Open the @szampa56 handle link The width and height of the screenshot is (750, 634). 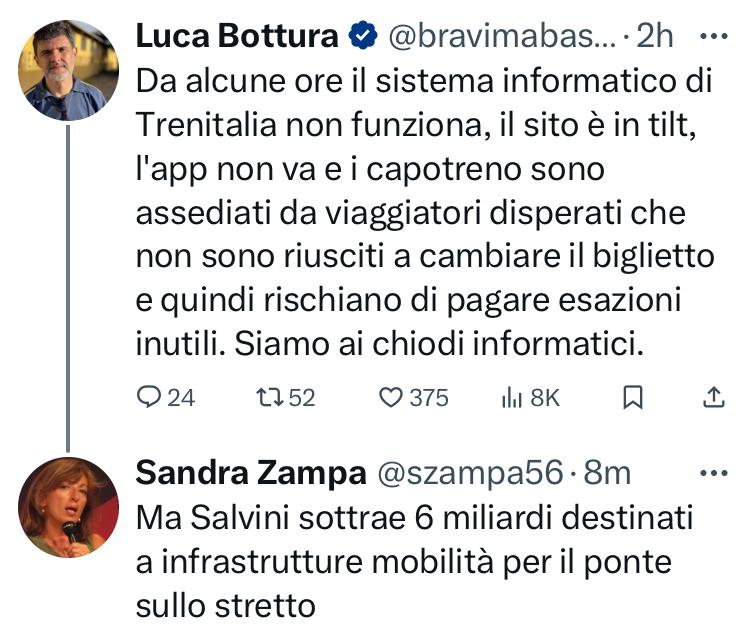point(470,473)
